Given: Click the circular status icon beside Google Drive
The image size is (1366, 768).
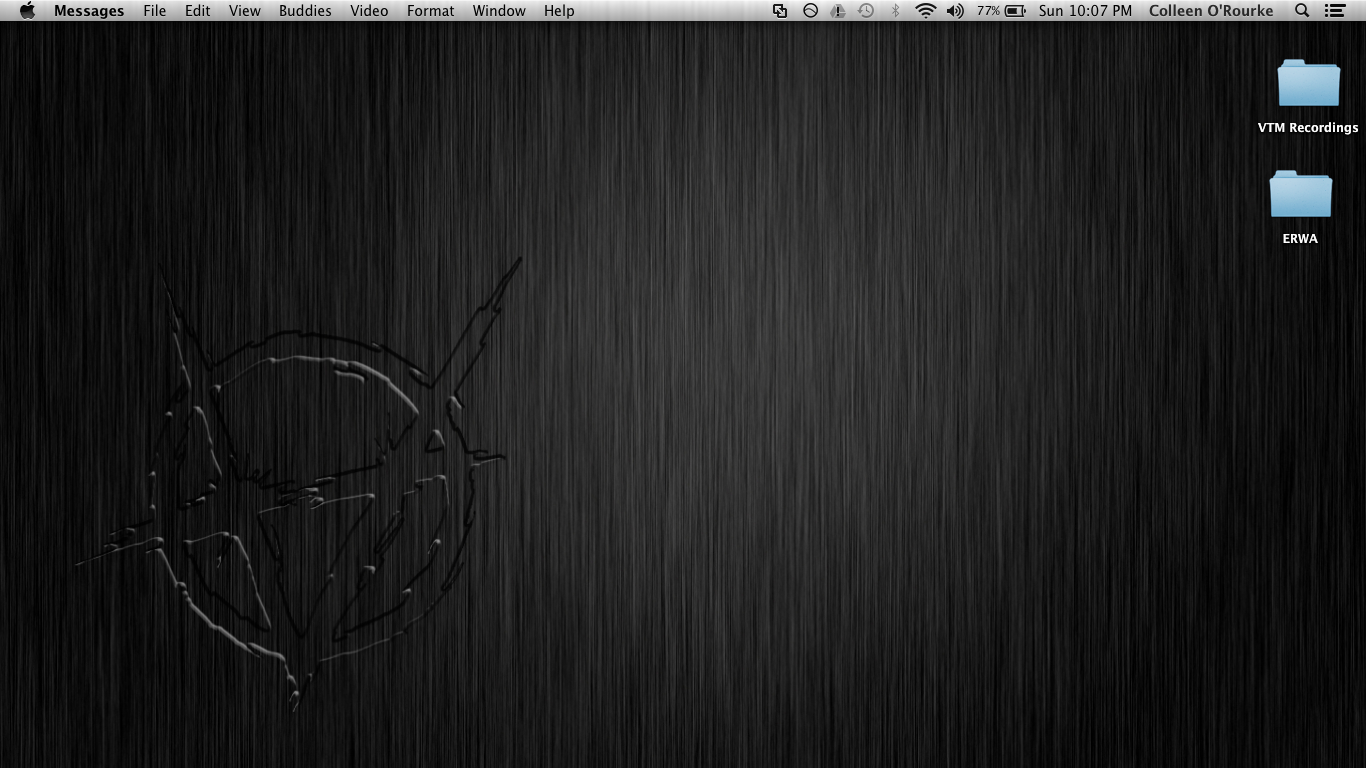Looking at the screenshot, I should (810, 11).
